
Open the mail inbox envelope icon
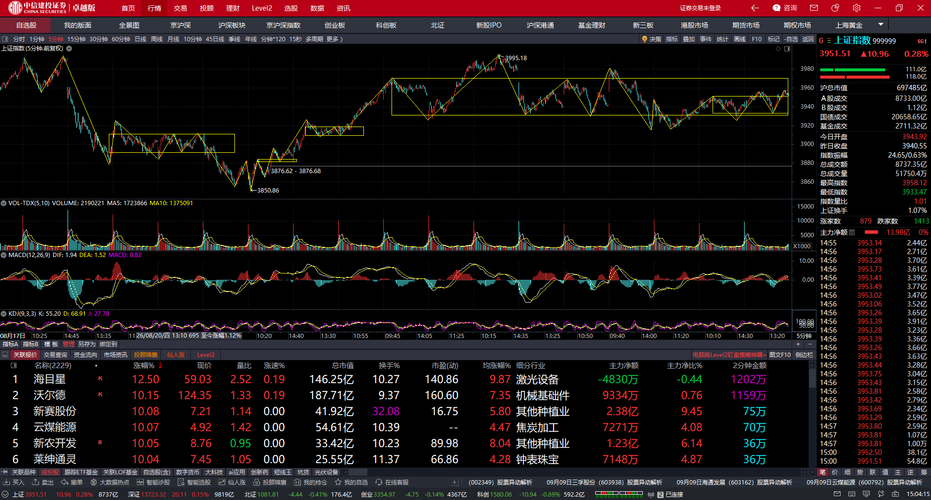(x=813, y=8)
